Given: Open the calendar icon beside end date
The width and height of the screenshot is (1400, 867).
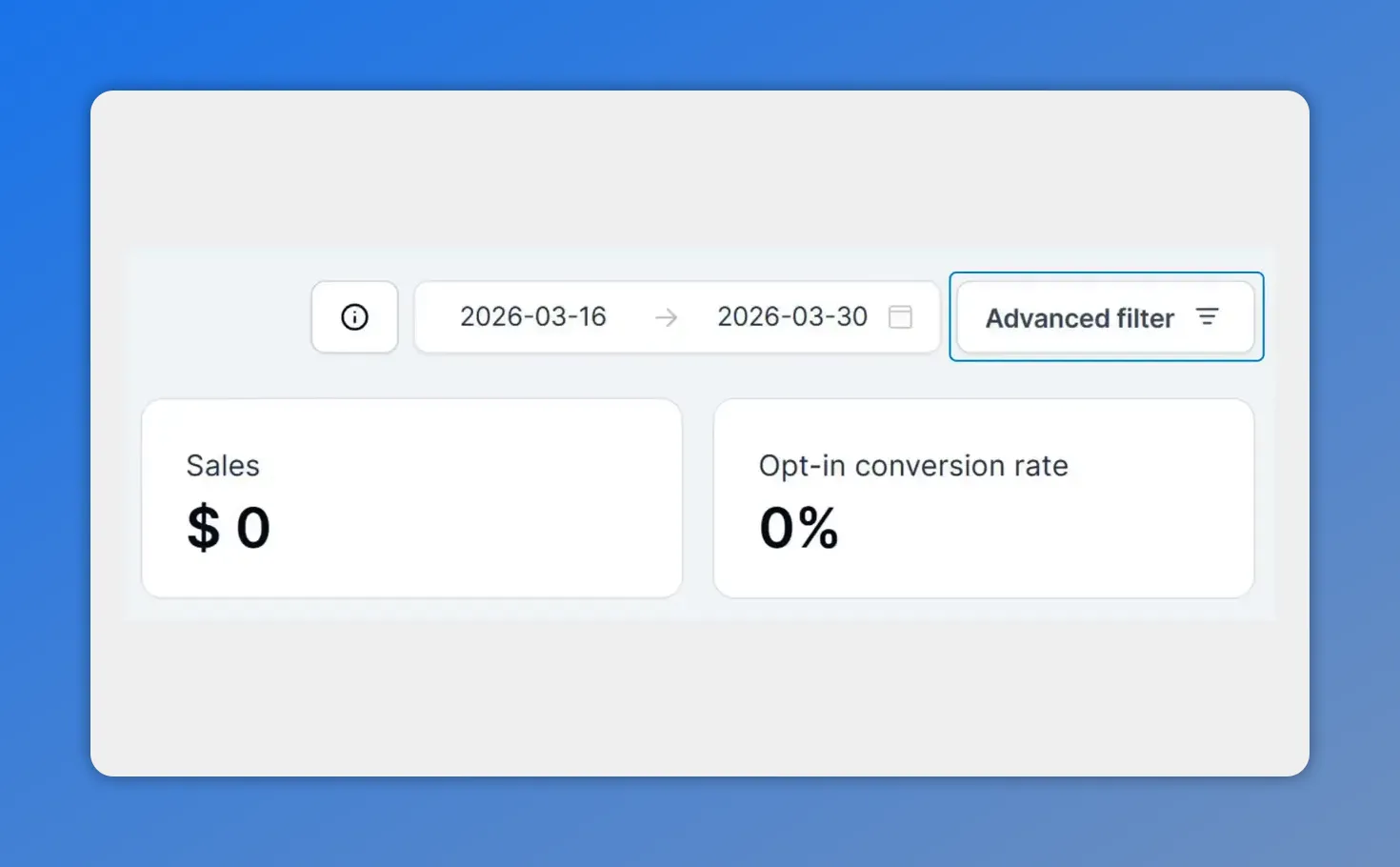Looking at the screenshot, I should click(900, 317).
